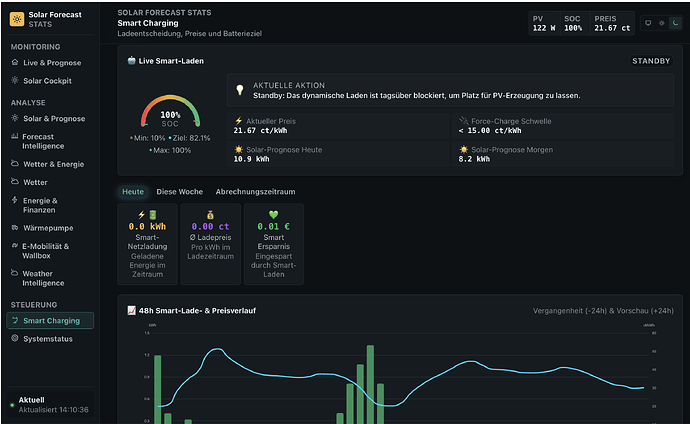Click the money bag icon above Ø Ladepreis
The image size is (690, 424).
(x=210, y=215)
